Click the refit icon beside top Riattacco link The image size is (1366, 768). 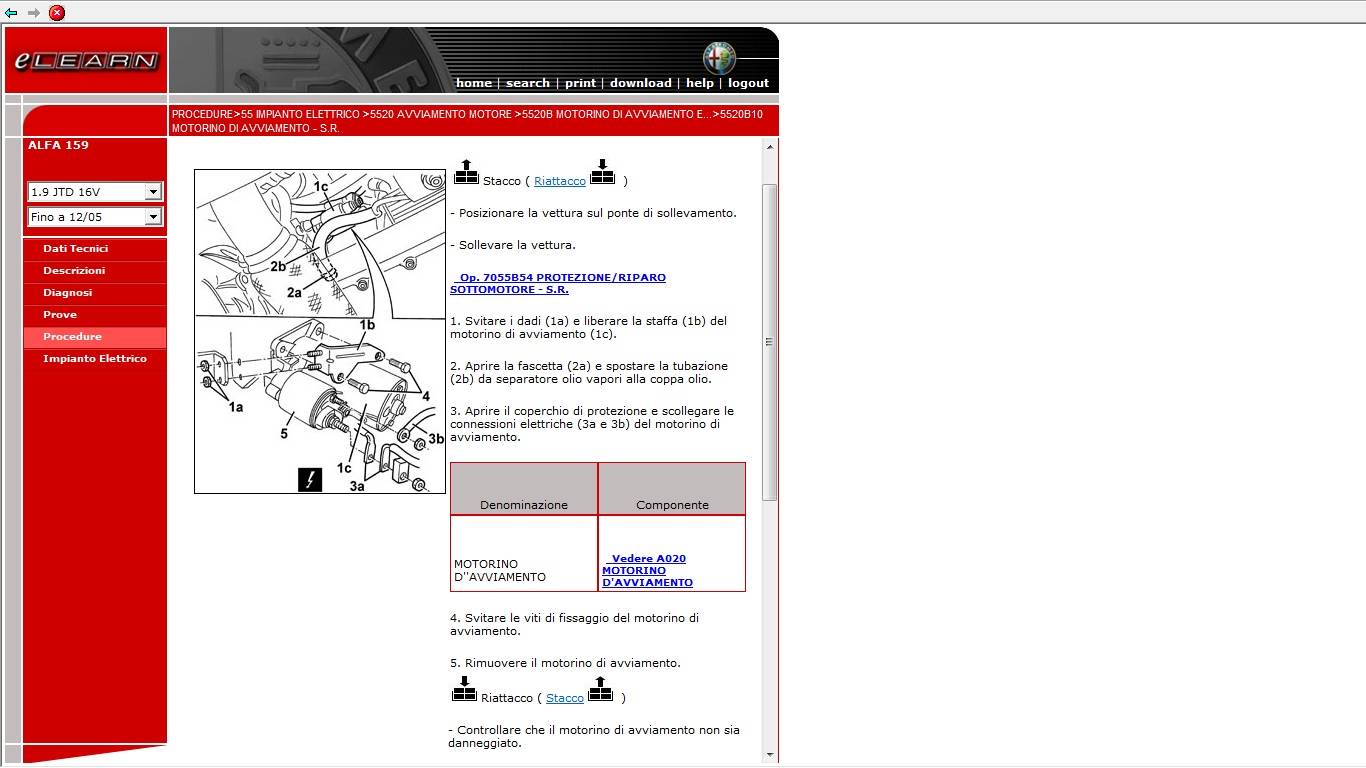click(x=602, y=172)
